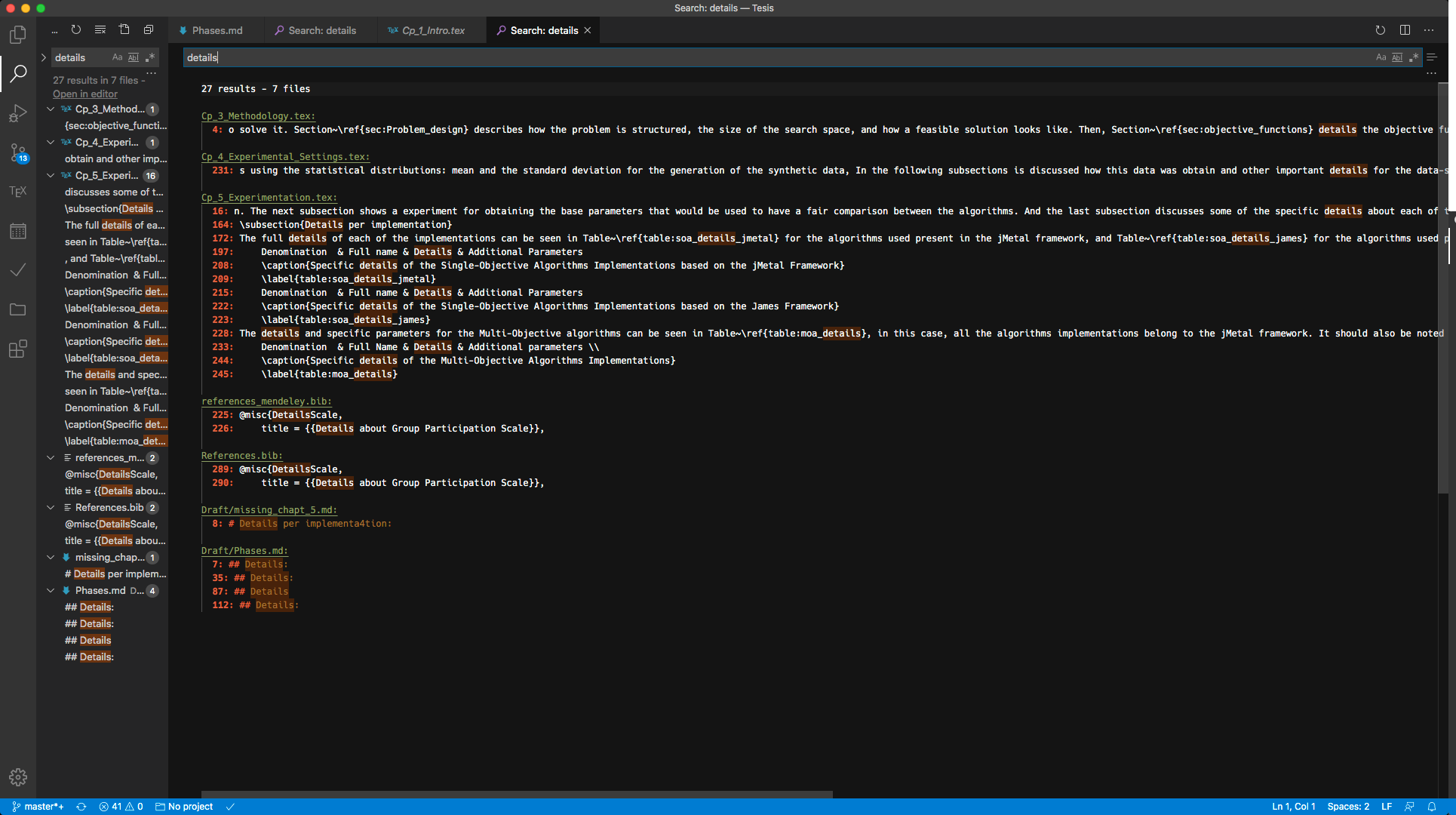Click the Open in editor link
The height and width of the screenshot is (815, 1456).
point(84,94)
